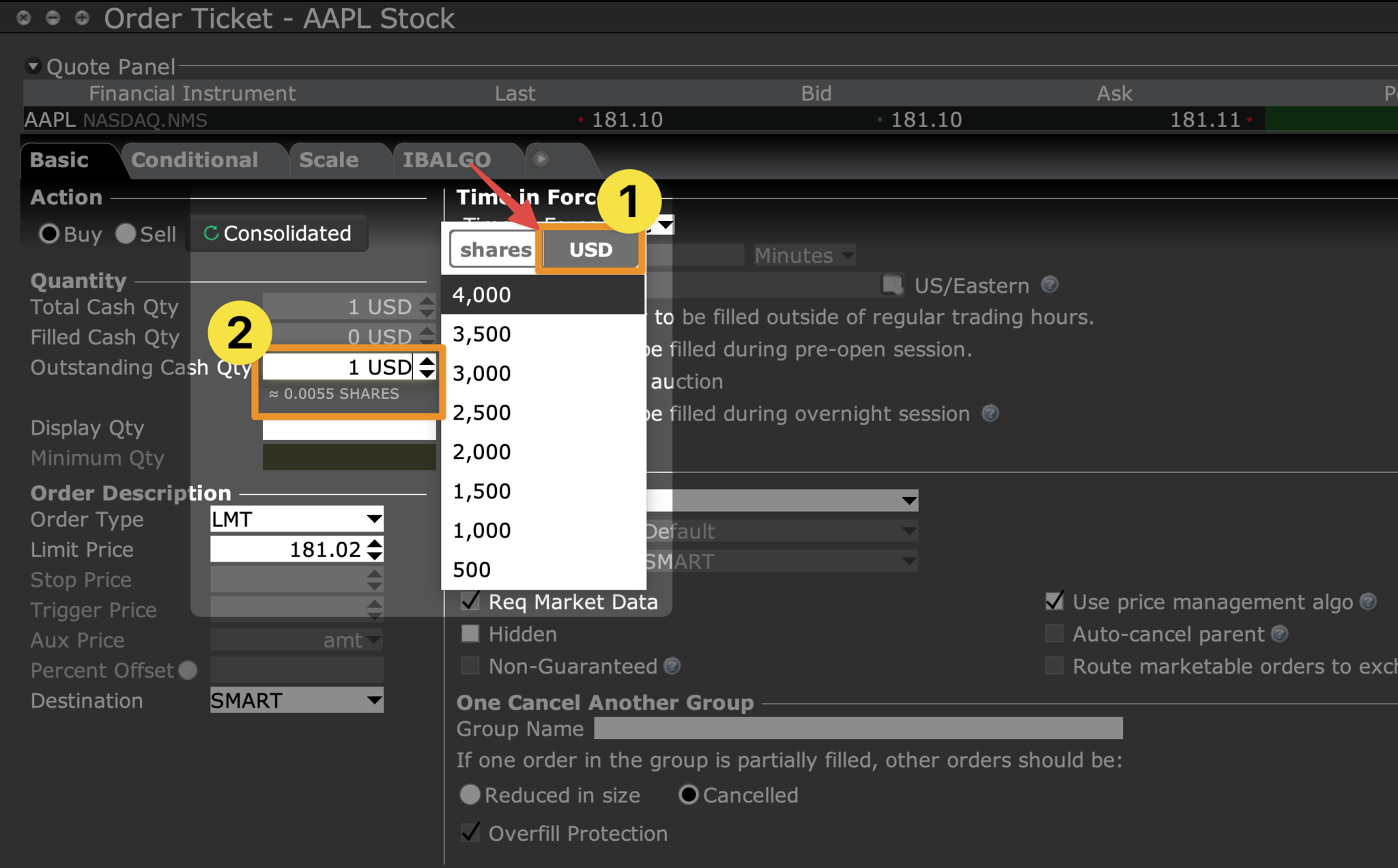
Task: Collapse the Quote Panel section
Action: coord(33,67)
